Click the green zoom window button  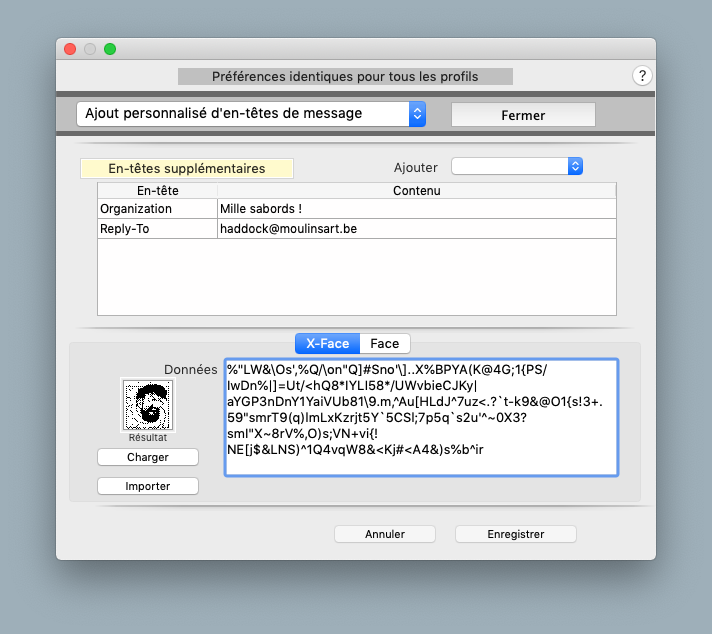pos(110,48)
